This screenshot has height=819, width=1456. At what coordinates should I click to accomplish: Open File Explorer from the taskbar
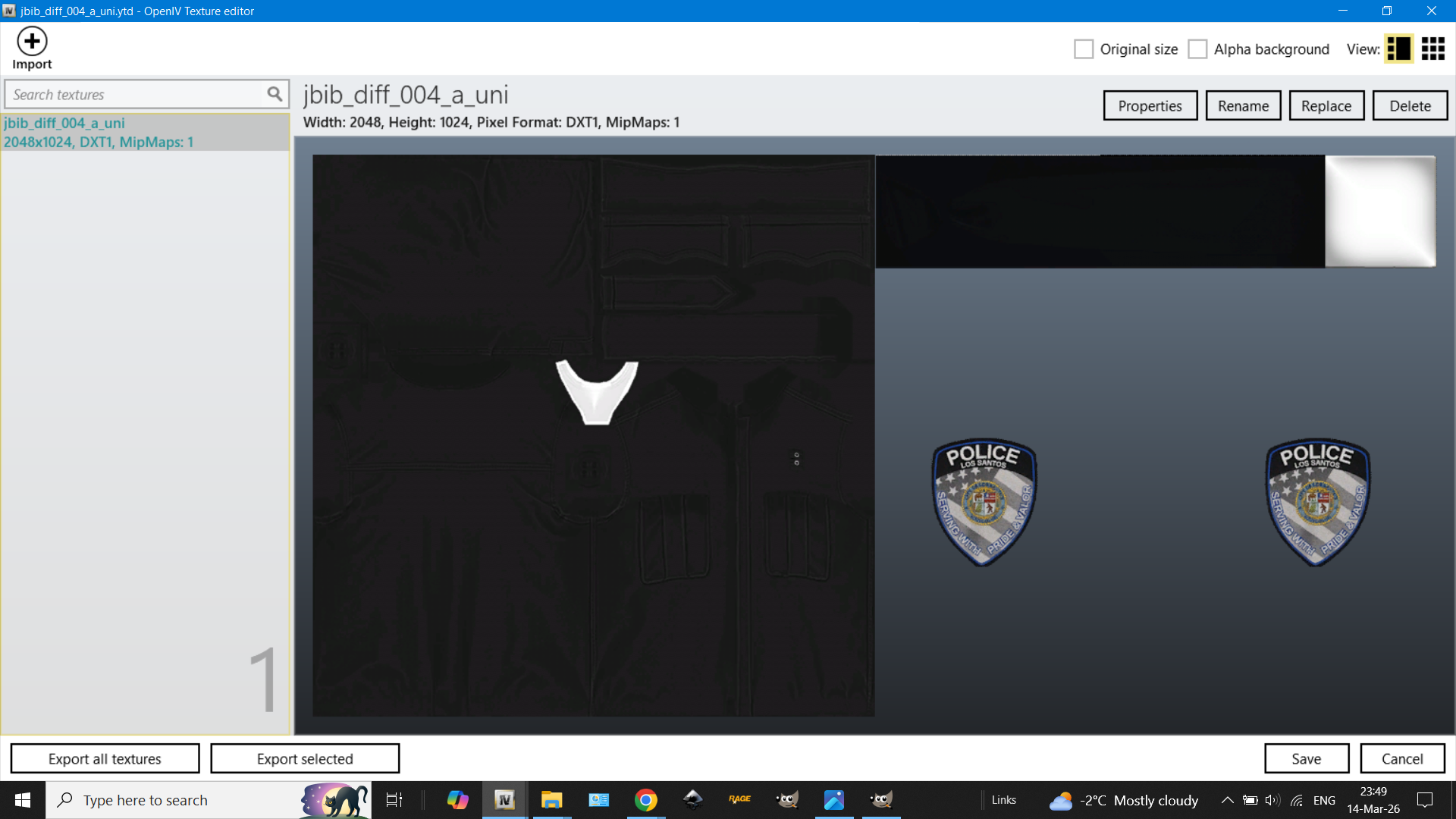[x=551, y=800]
